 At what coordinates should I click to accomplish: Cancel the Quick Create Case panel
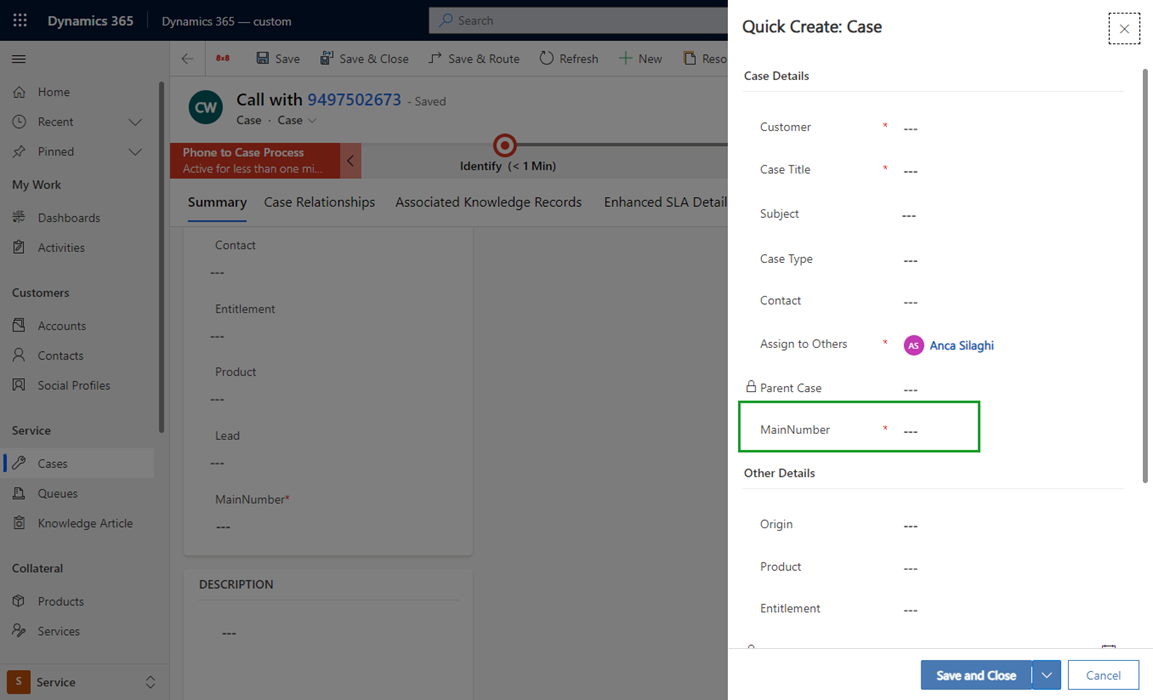(1103, 674)
